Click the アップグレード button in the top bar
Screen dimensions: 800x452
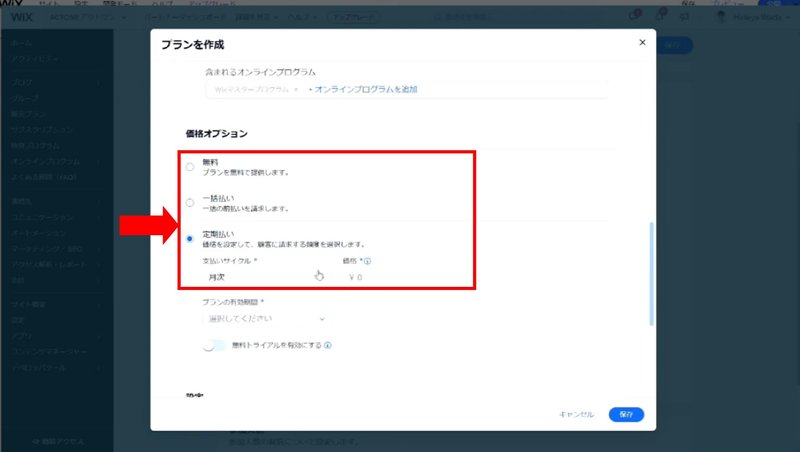[x=354, y=17]
